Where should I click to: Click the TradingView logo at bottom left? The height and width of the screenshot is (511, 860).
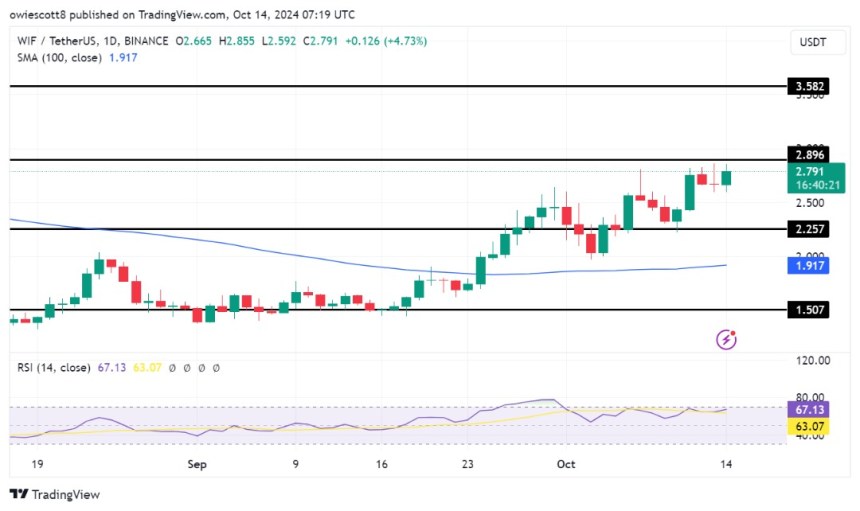point(55,494)
